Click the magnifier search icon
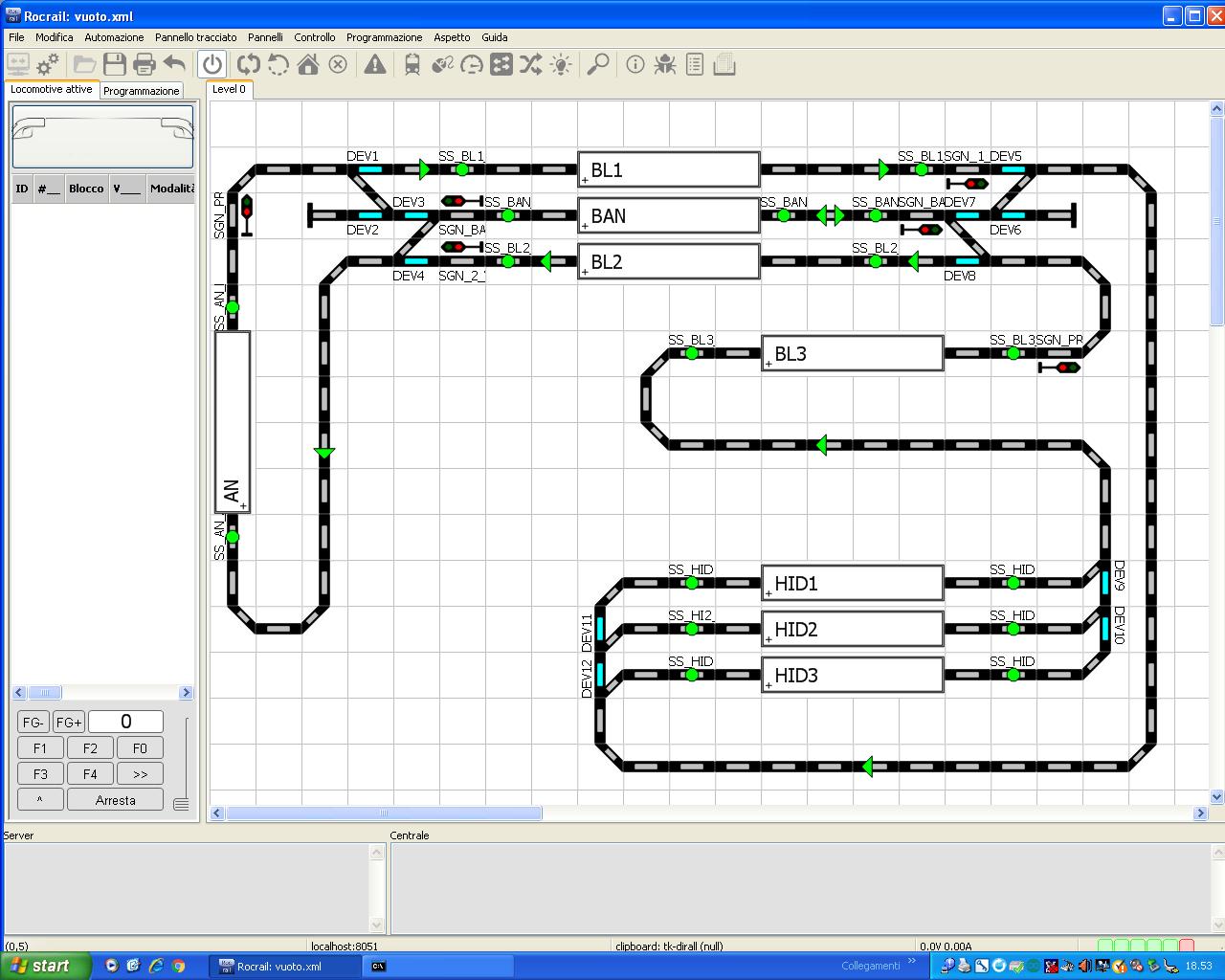The width and height of the screenshot is (1225, 980). 598,64
